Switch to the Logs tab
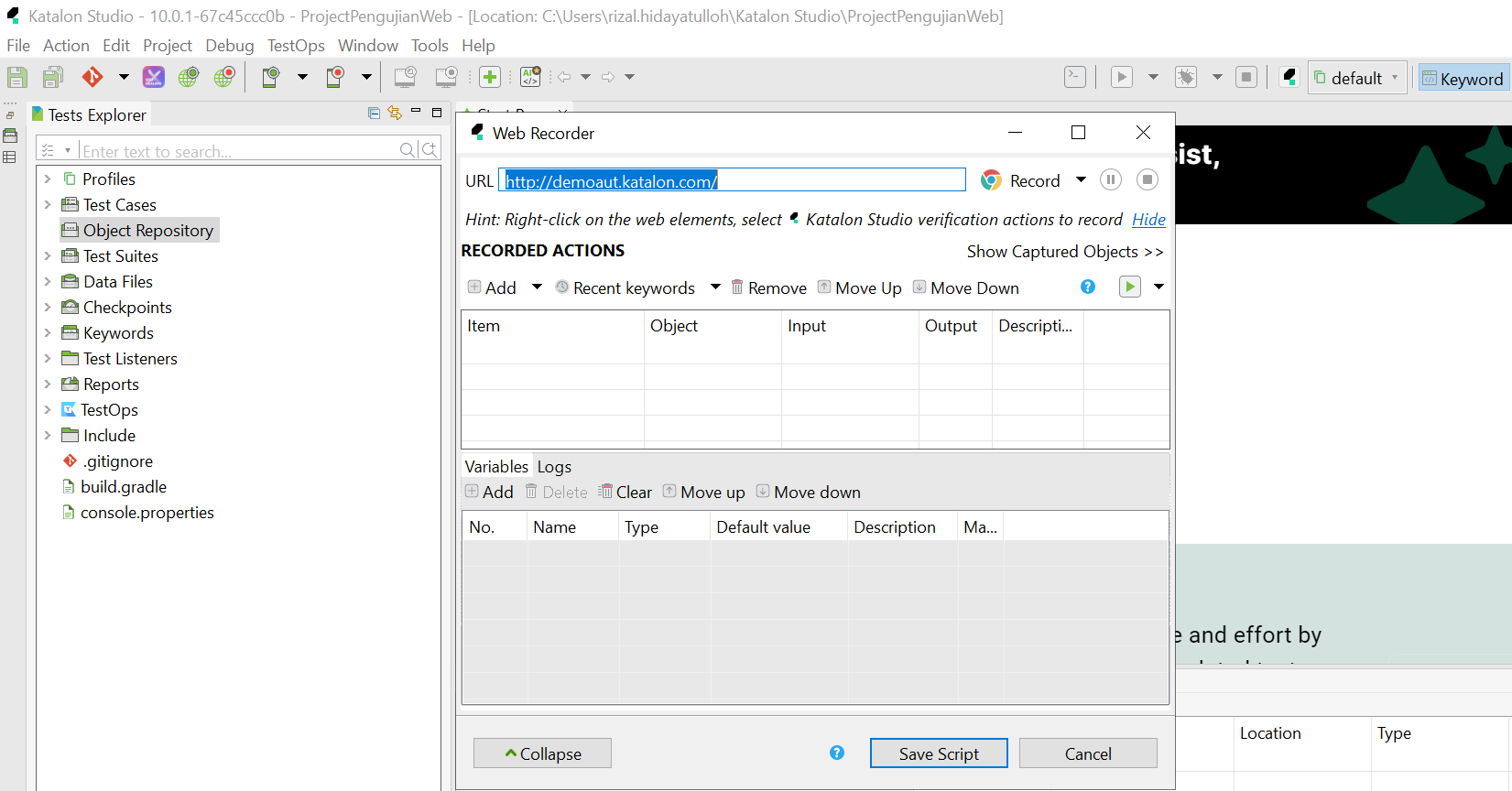1512x791 pixels. coord(554,467)
